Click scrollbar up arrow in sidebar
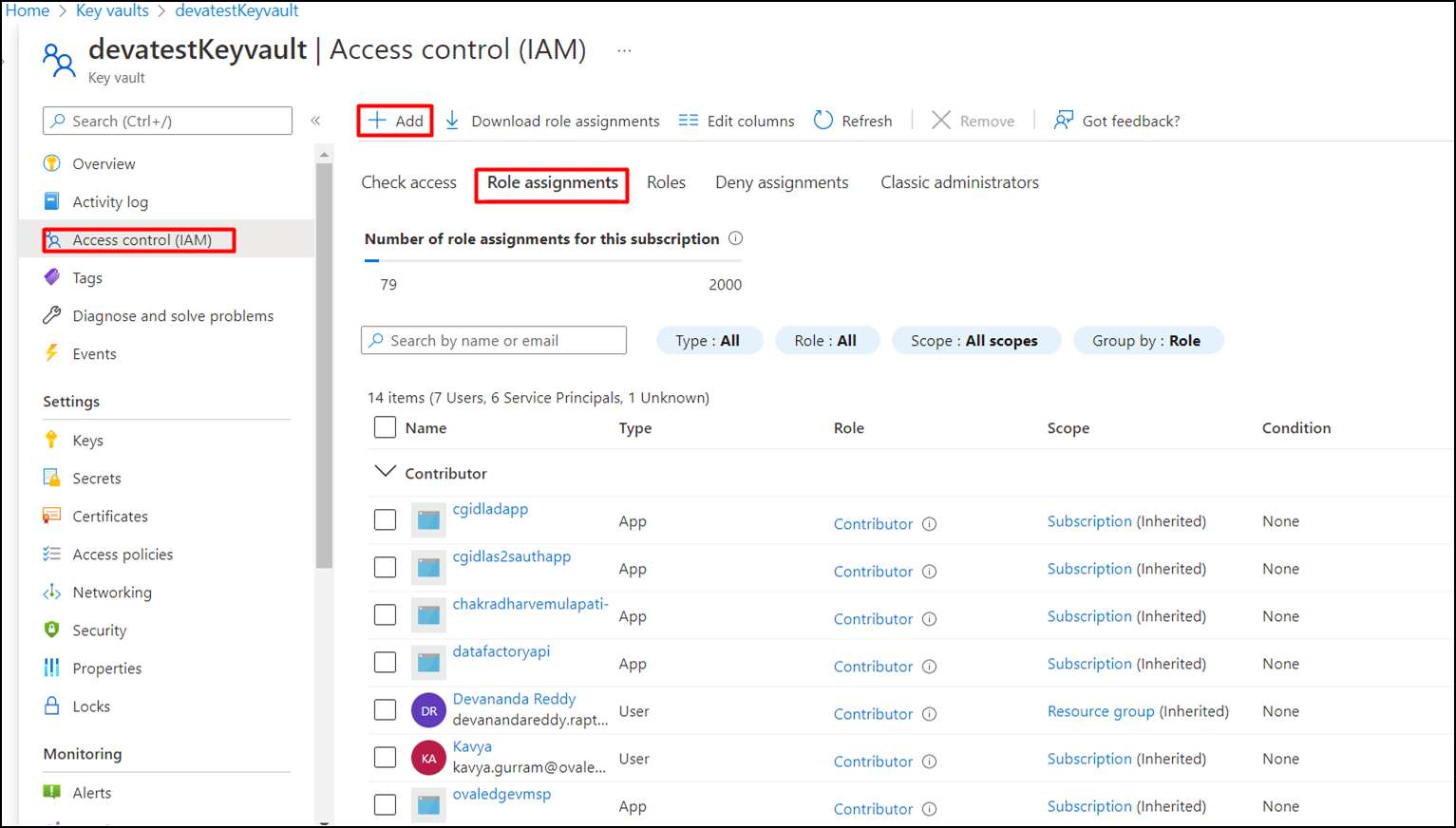1456x828 pixels. coord(324,154)
